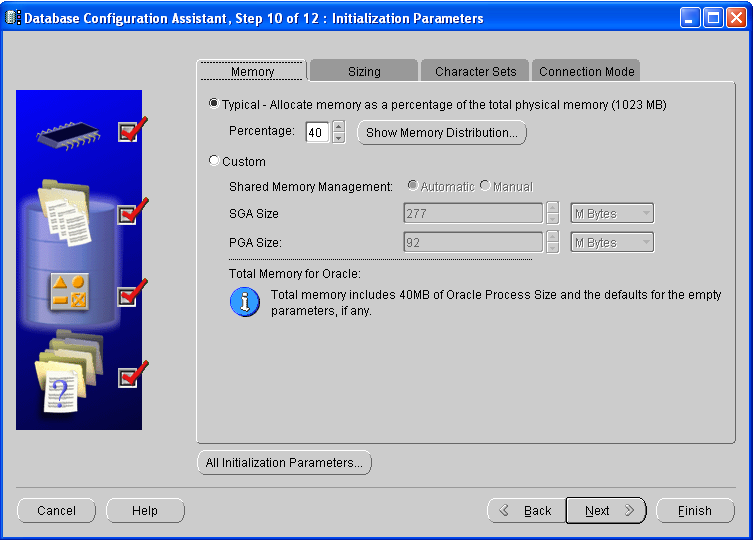Screen dimensions: 754x540
Task: Click the checkmark beside the question mark folders
Action: (x=132, y=375)
